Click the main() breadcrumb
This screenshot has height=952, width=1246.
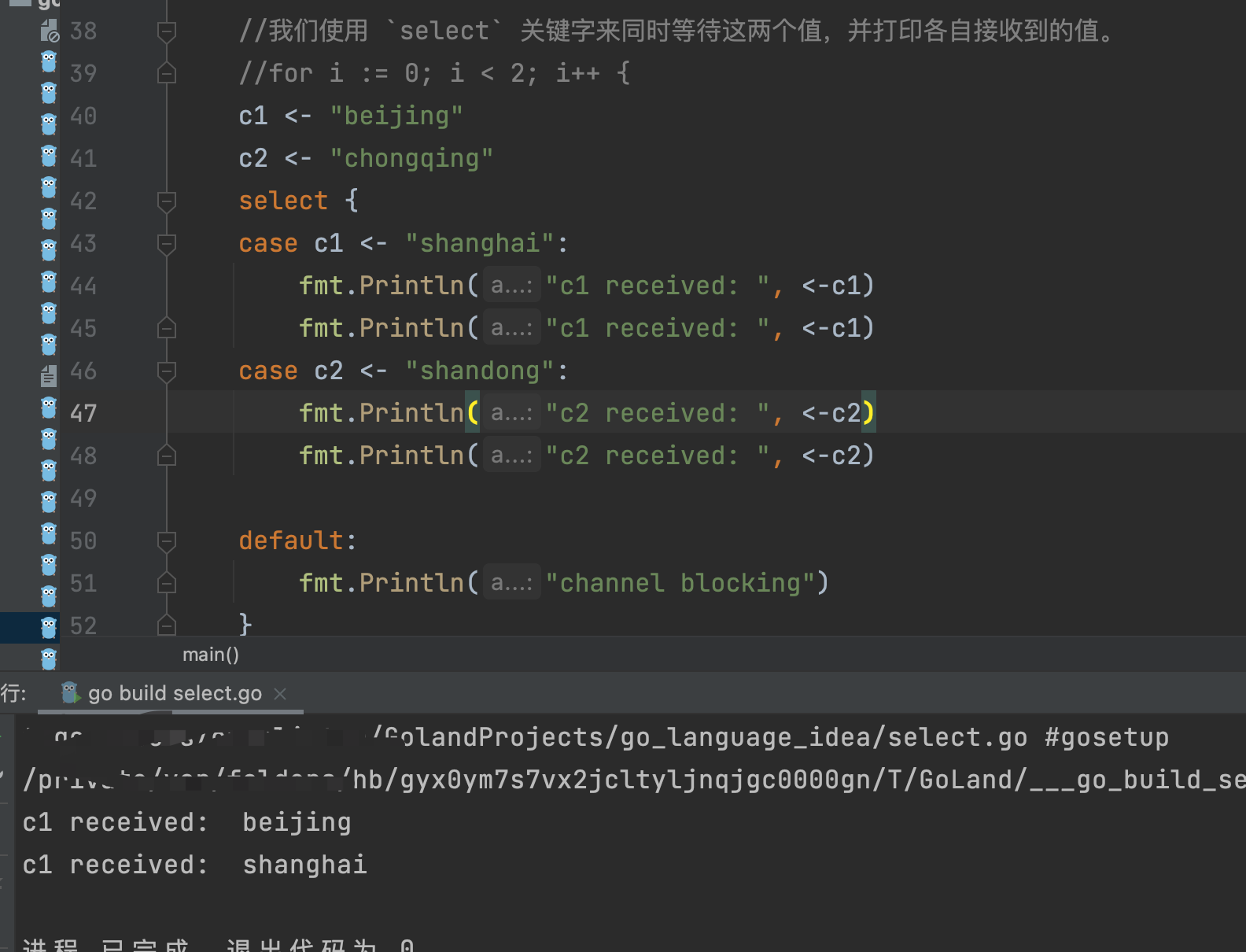coord(211,655)
